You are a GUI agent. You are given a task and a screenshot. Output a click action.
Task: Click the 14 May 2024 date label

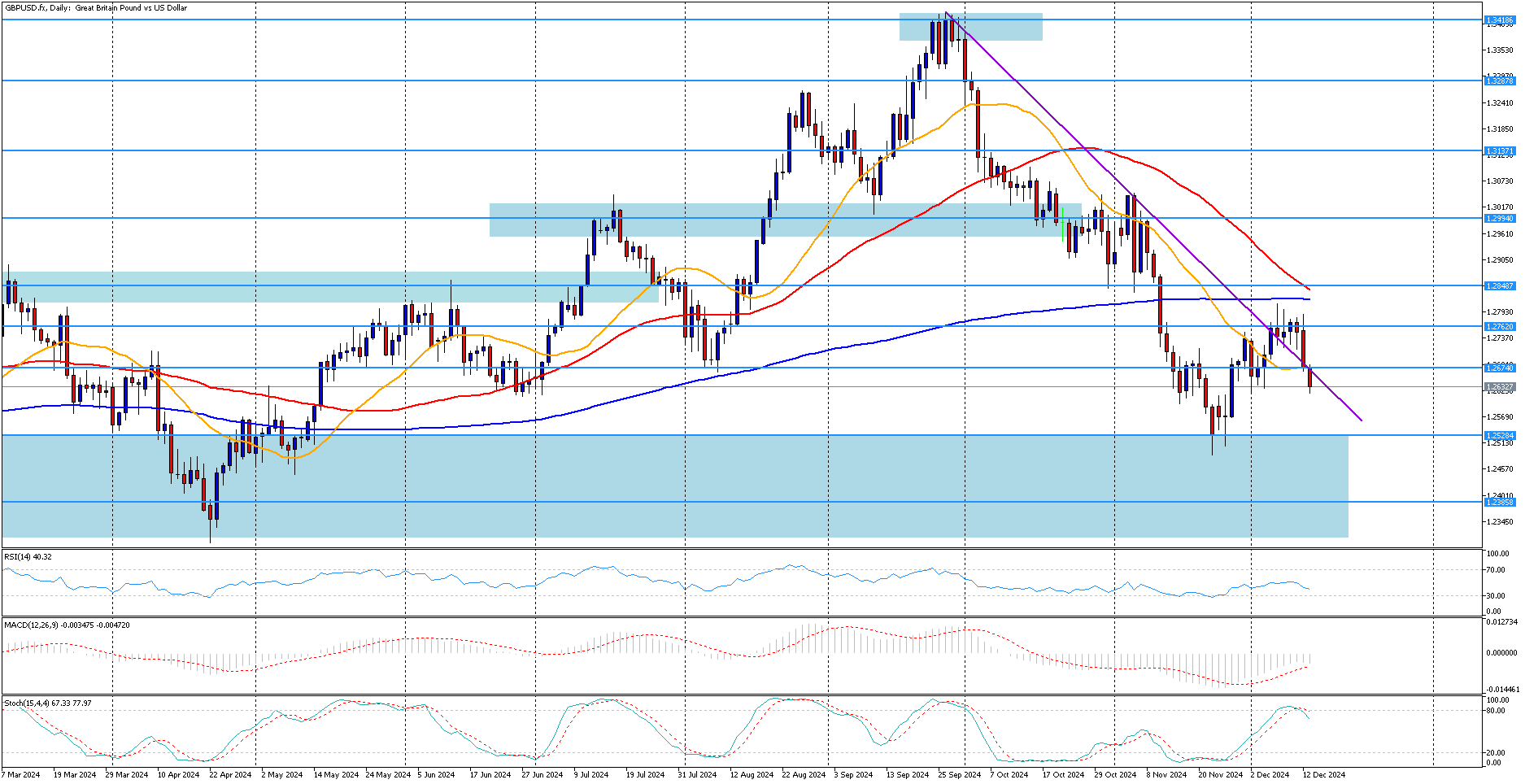pyautogui.click(x=335, y=774)
